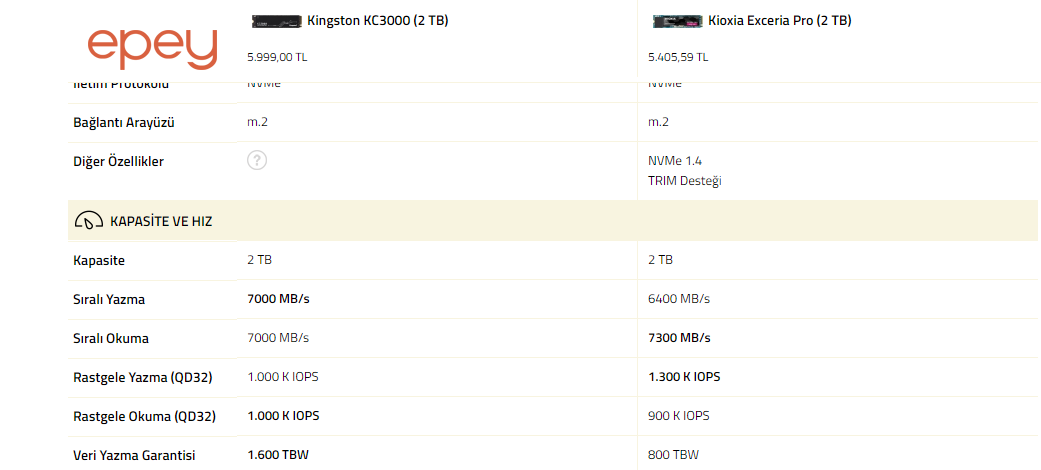Click the speedometer icon beside Kapasite ve Hız

(89, 221)
